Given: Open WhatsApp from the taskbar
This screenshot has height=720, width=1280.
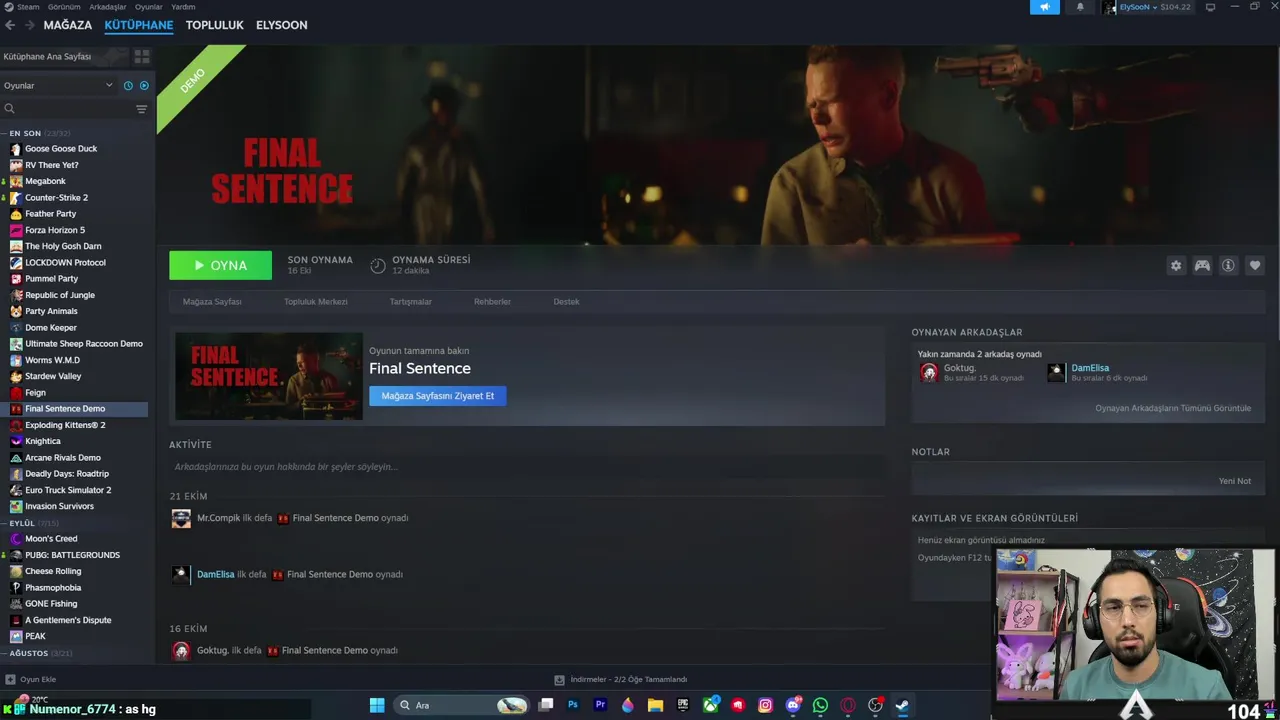Looking at the screenshot, I should click(821, 705).
